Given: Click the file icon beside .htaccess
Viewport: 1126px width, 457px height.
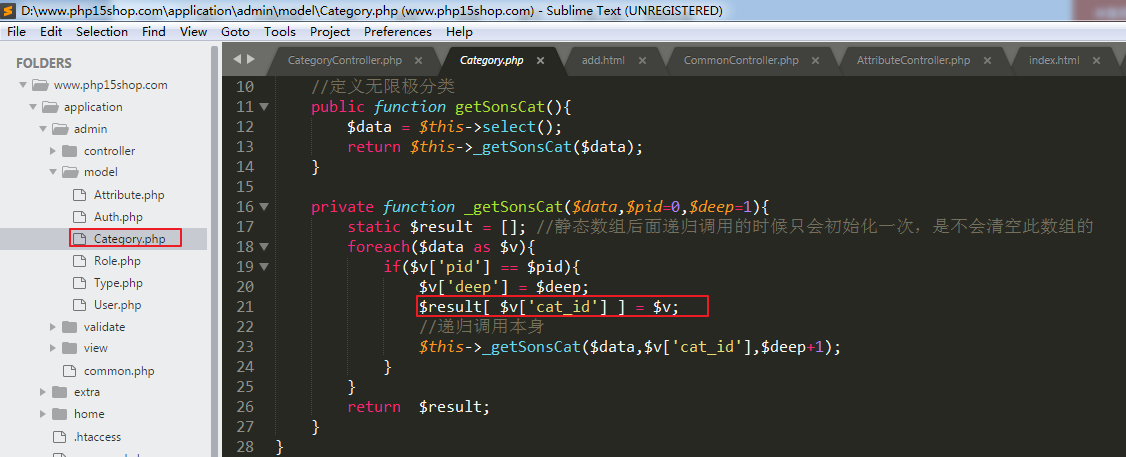Looking at the screenshot, I should pos(59,436).
